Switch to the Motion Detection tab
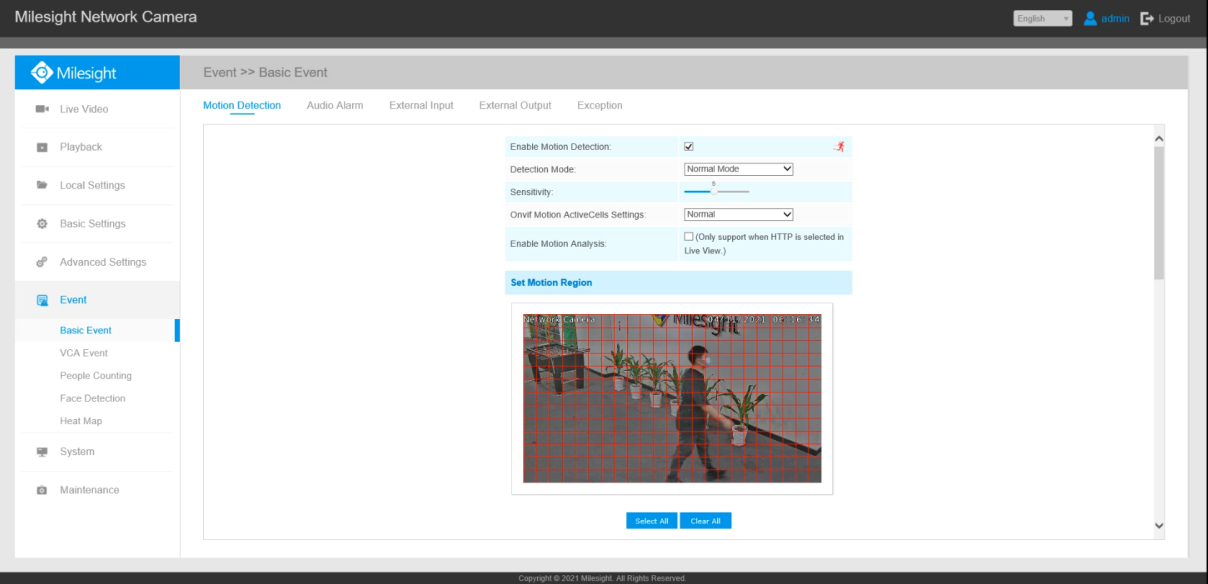 point(242,105)
